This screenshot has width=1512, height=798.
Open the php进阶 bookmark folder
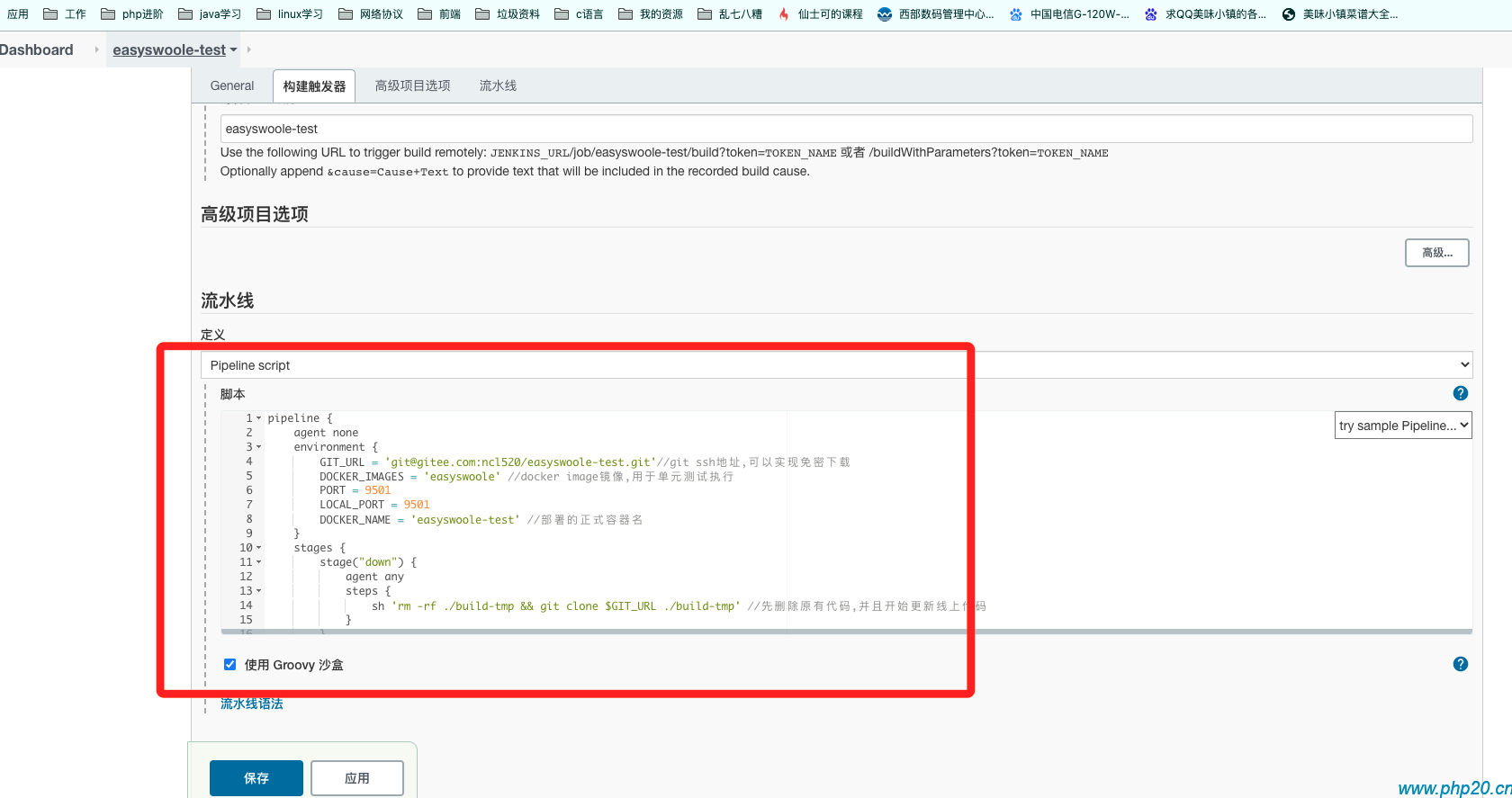(132, 13)
